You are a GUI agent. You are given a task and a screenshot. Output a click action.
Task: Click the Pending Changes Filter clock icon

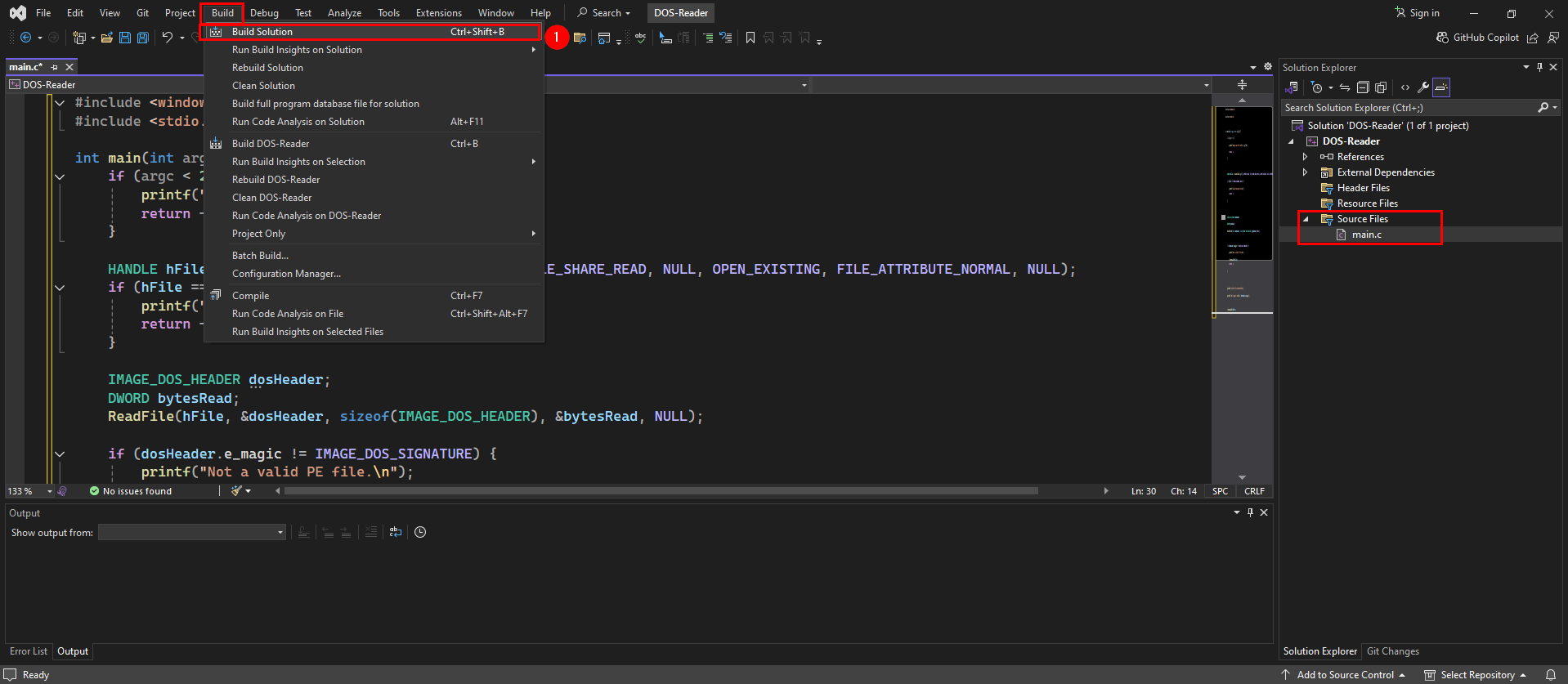click(x=1316, y=87)
